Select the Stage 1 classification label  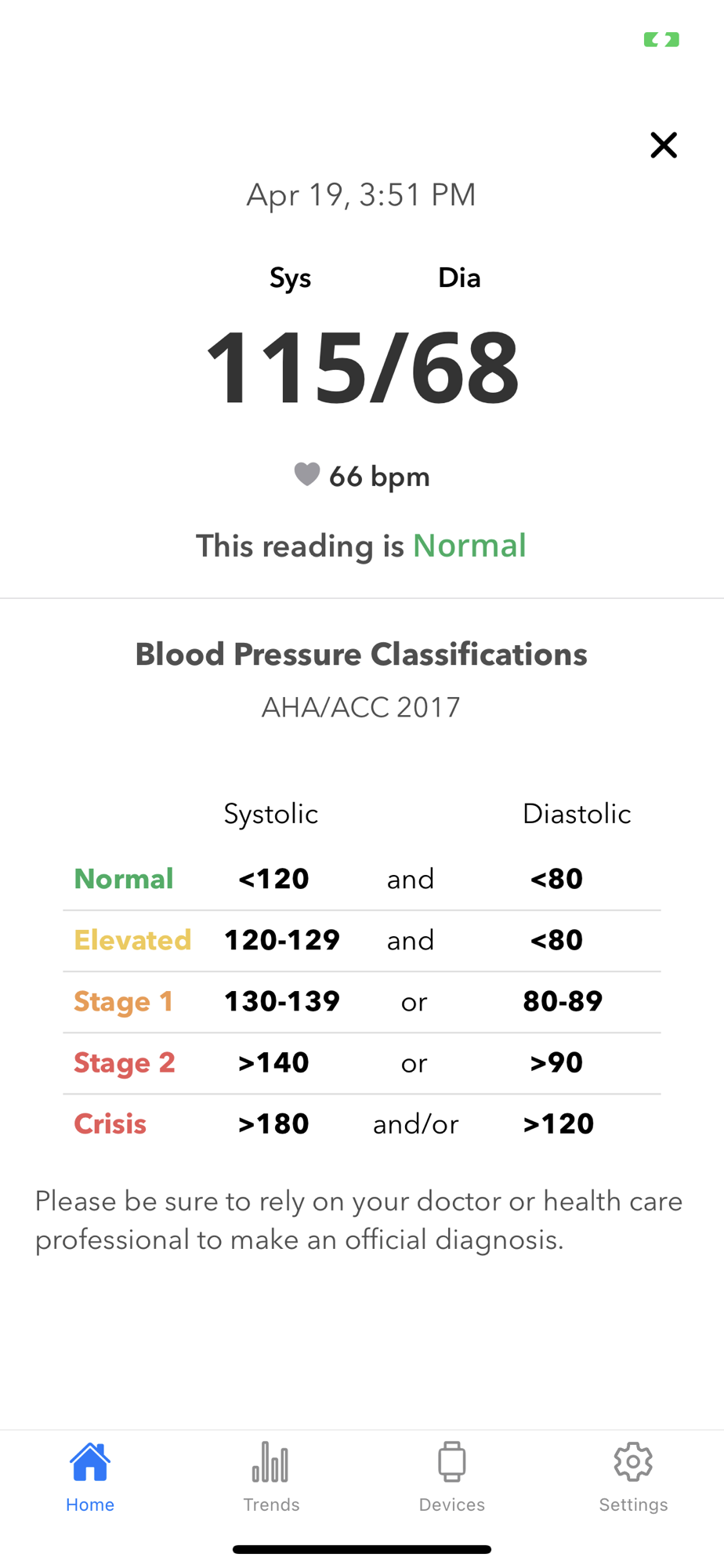[x=123, y=1001]
